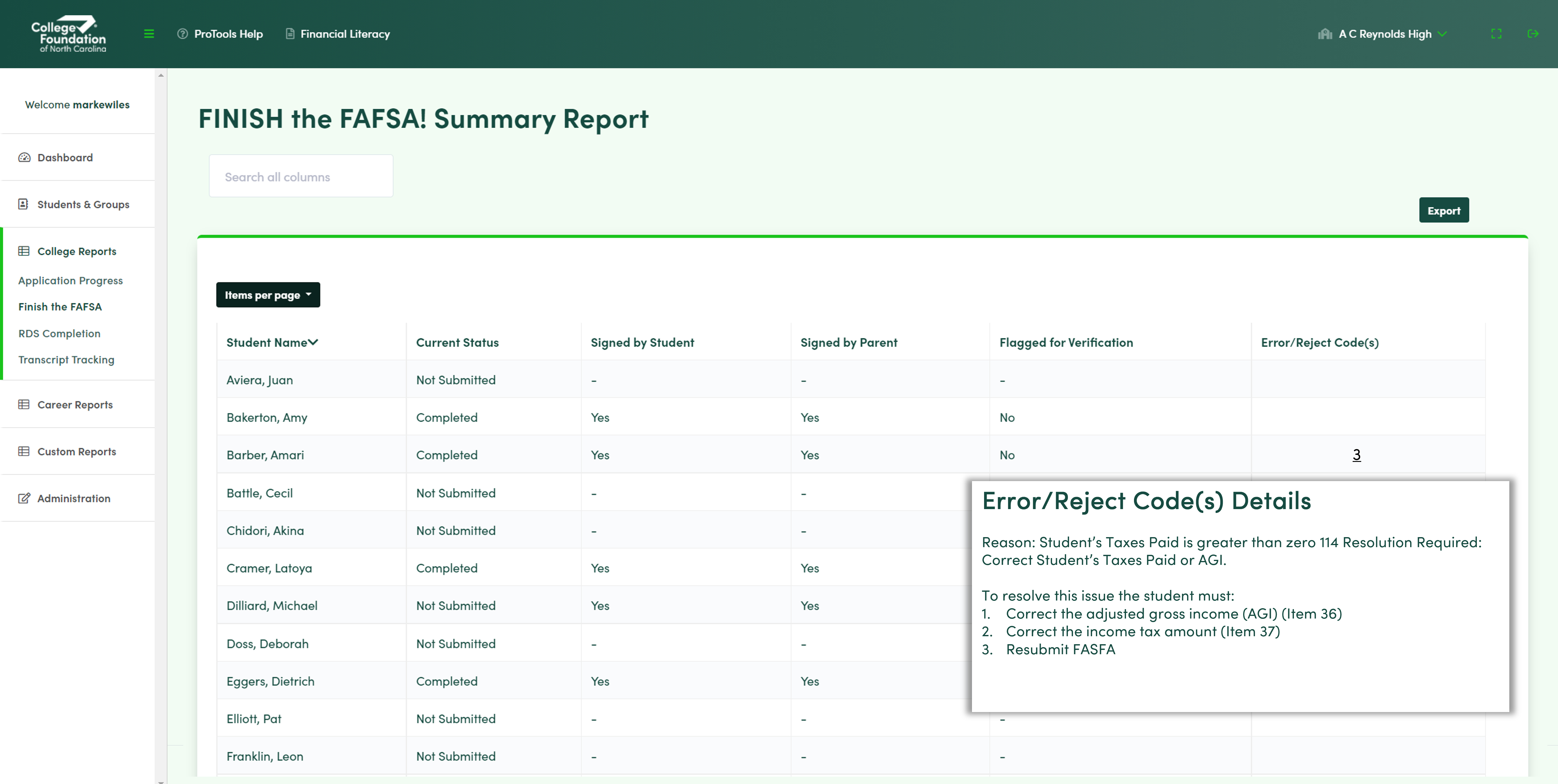Viewport: 1558px width, 784px height.
Task: Open Career Reports section
Action: coord(75,404)
